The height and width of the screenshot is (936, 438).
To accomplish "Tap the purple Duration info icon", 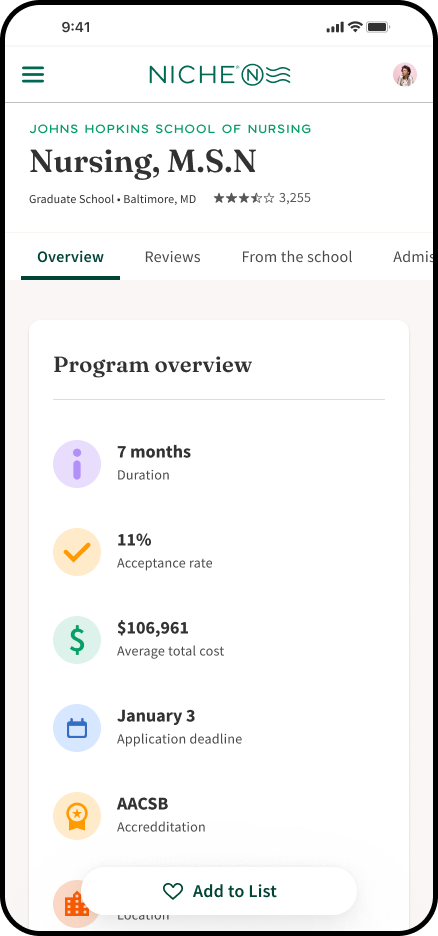I will 77,464.
